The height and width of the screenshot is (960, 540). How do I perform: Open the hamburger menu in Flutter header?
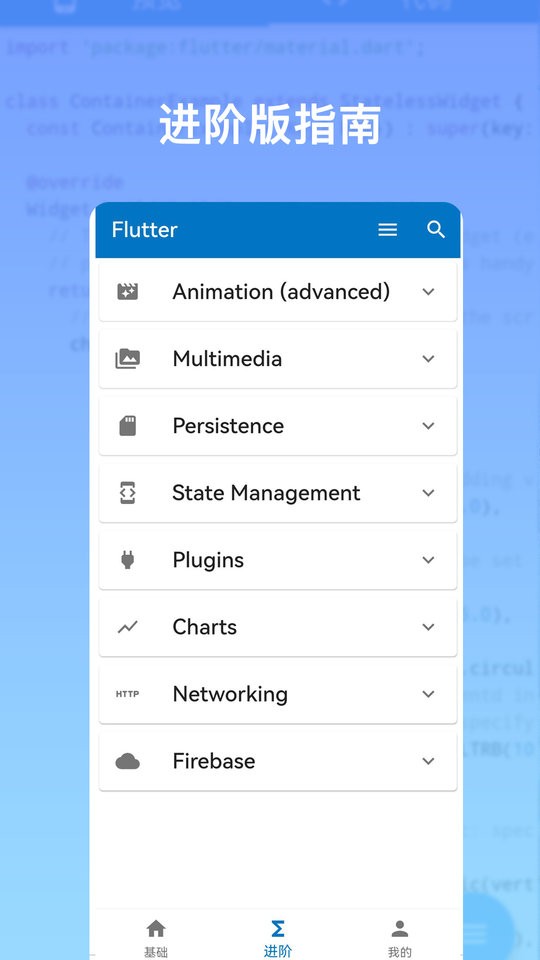click(388, 230)
